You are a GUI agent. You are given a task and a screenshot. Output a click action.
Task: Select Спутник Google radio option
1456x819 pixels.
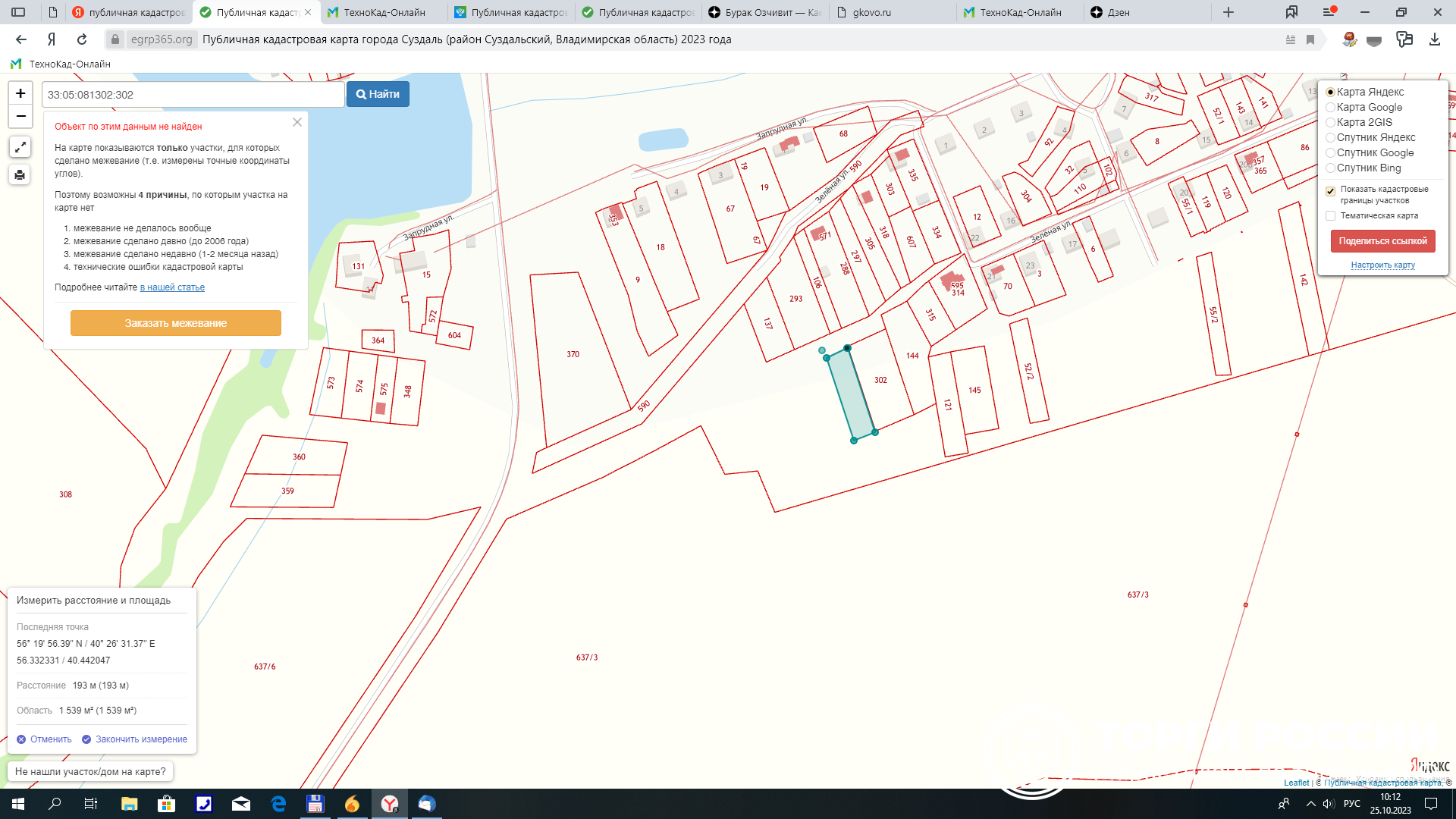[x=1330, y=152]
